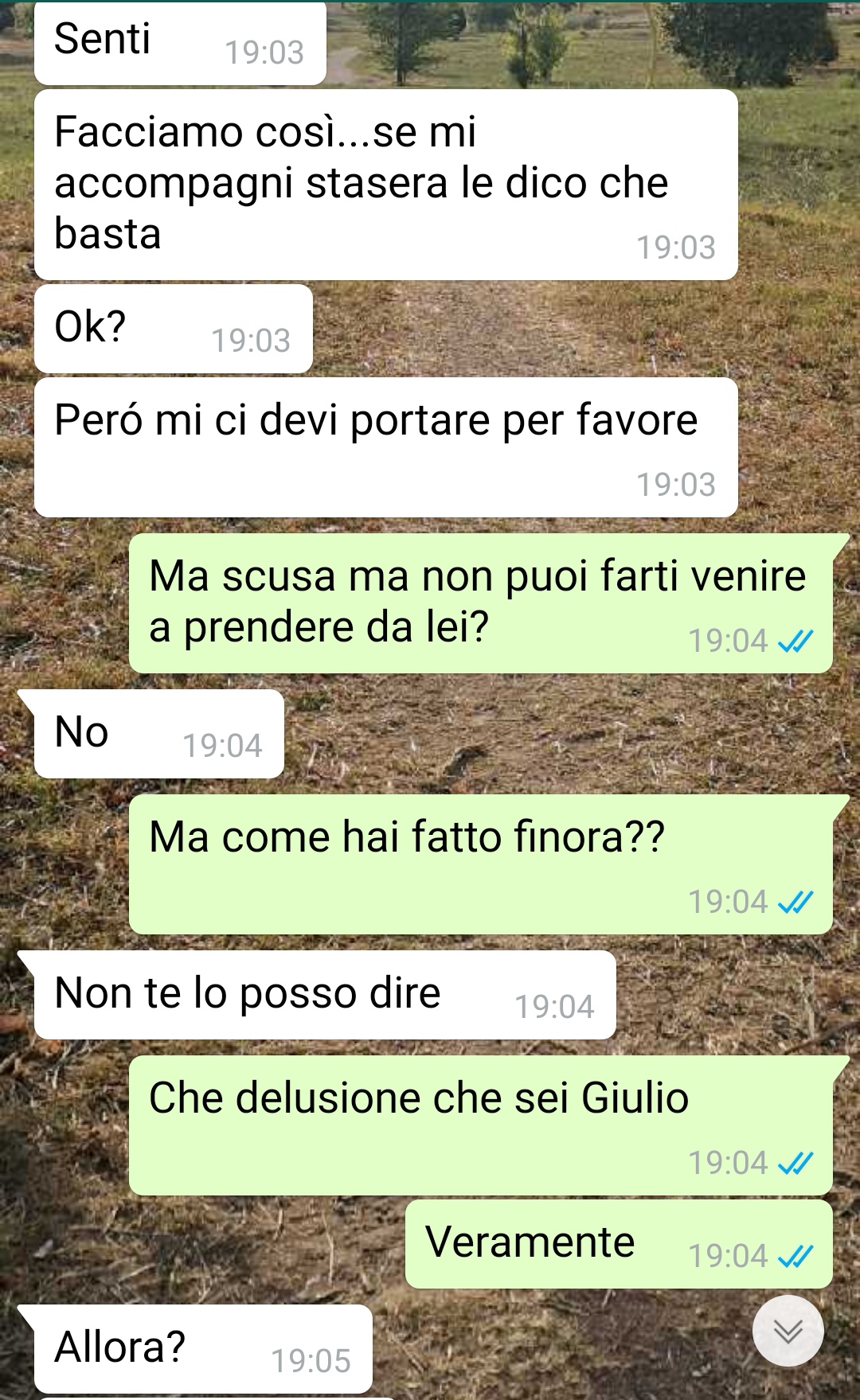Select the 'Senti' message bubble
Image resolution: width=860 pixels, height=1400 pixels.
tap(180, 43)
